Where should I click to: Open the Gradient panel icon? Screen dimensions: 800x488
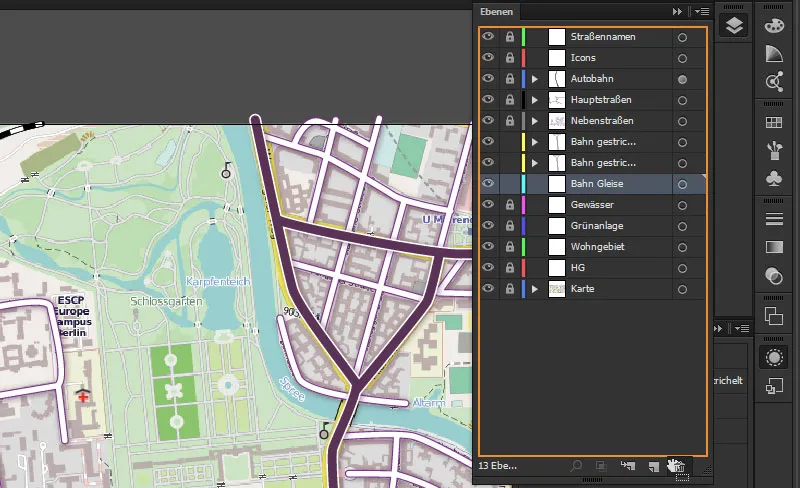[774, 247]
